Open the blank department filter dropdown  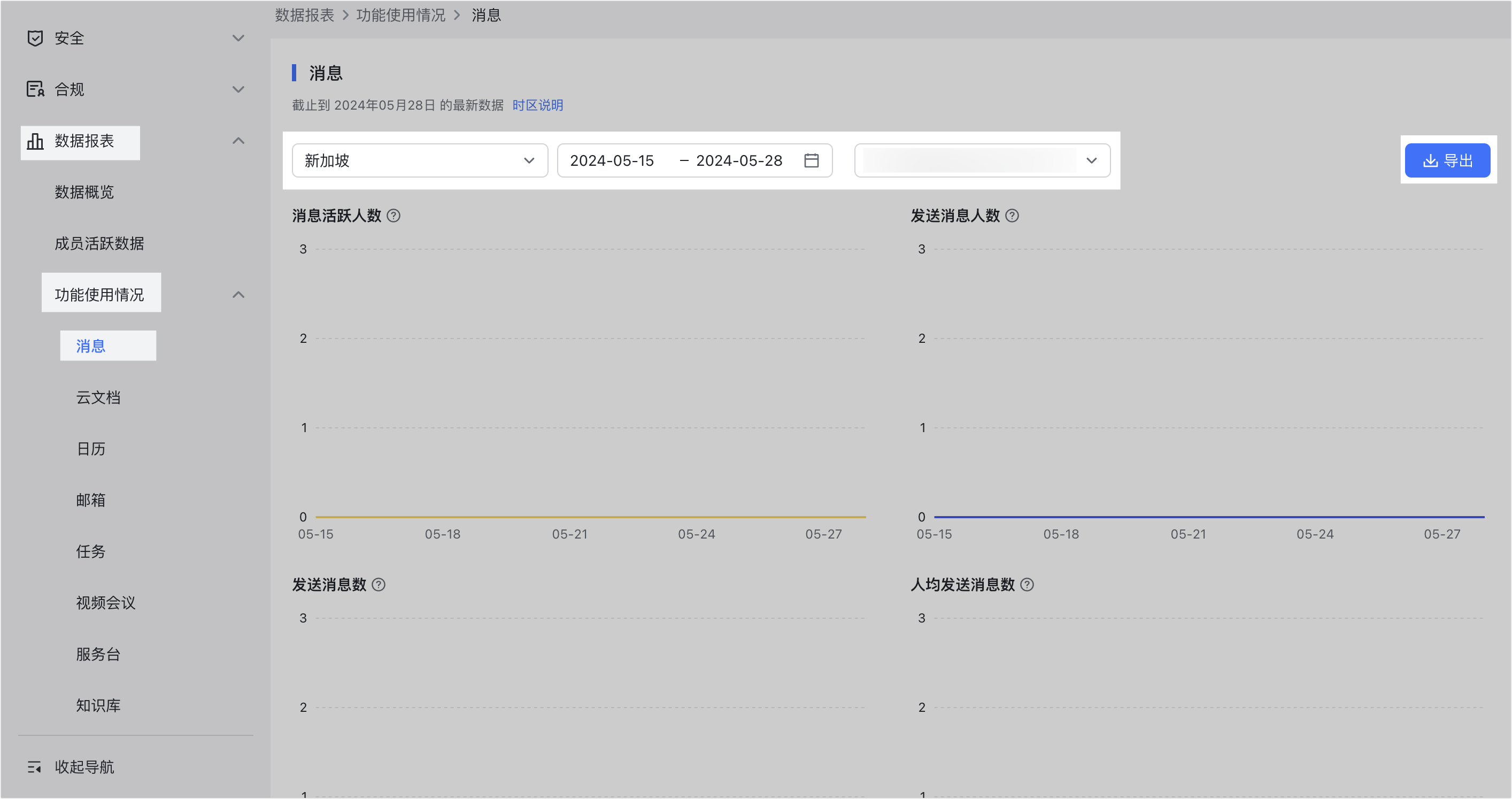pos(982,160)
